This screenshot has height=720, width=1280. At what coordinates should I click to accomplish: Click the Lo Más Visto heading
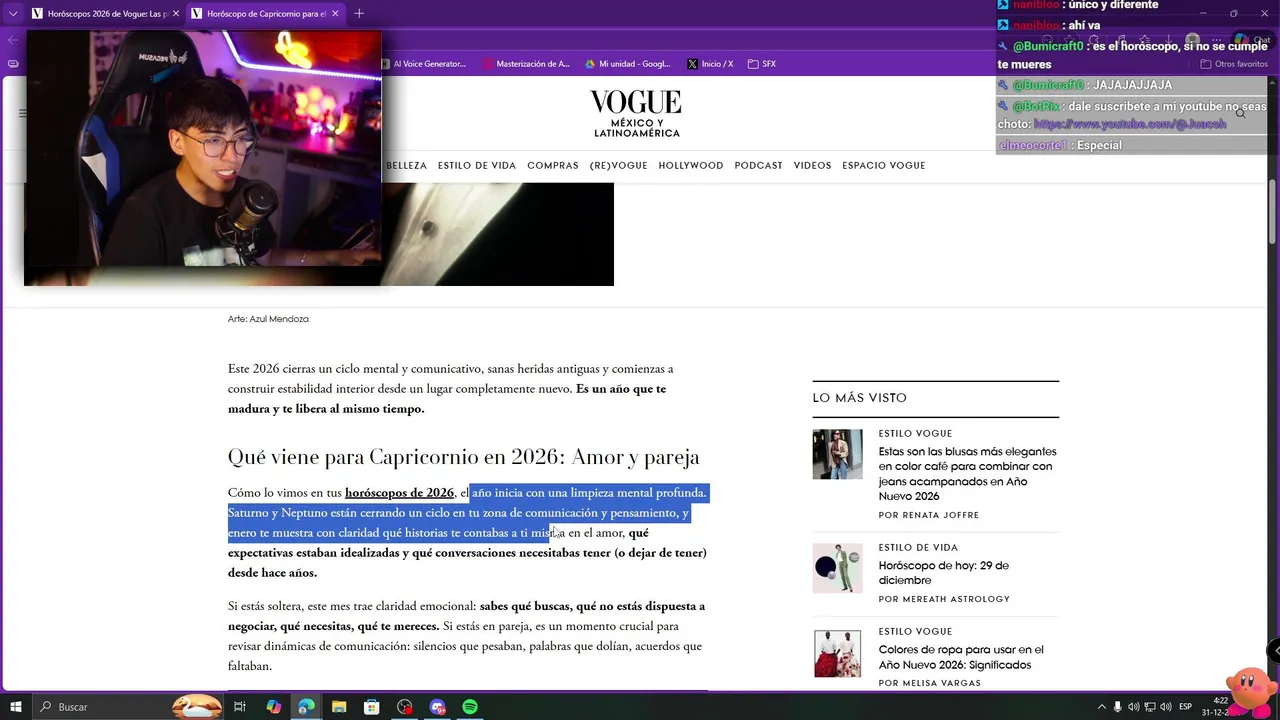coord(859,398)
